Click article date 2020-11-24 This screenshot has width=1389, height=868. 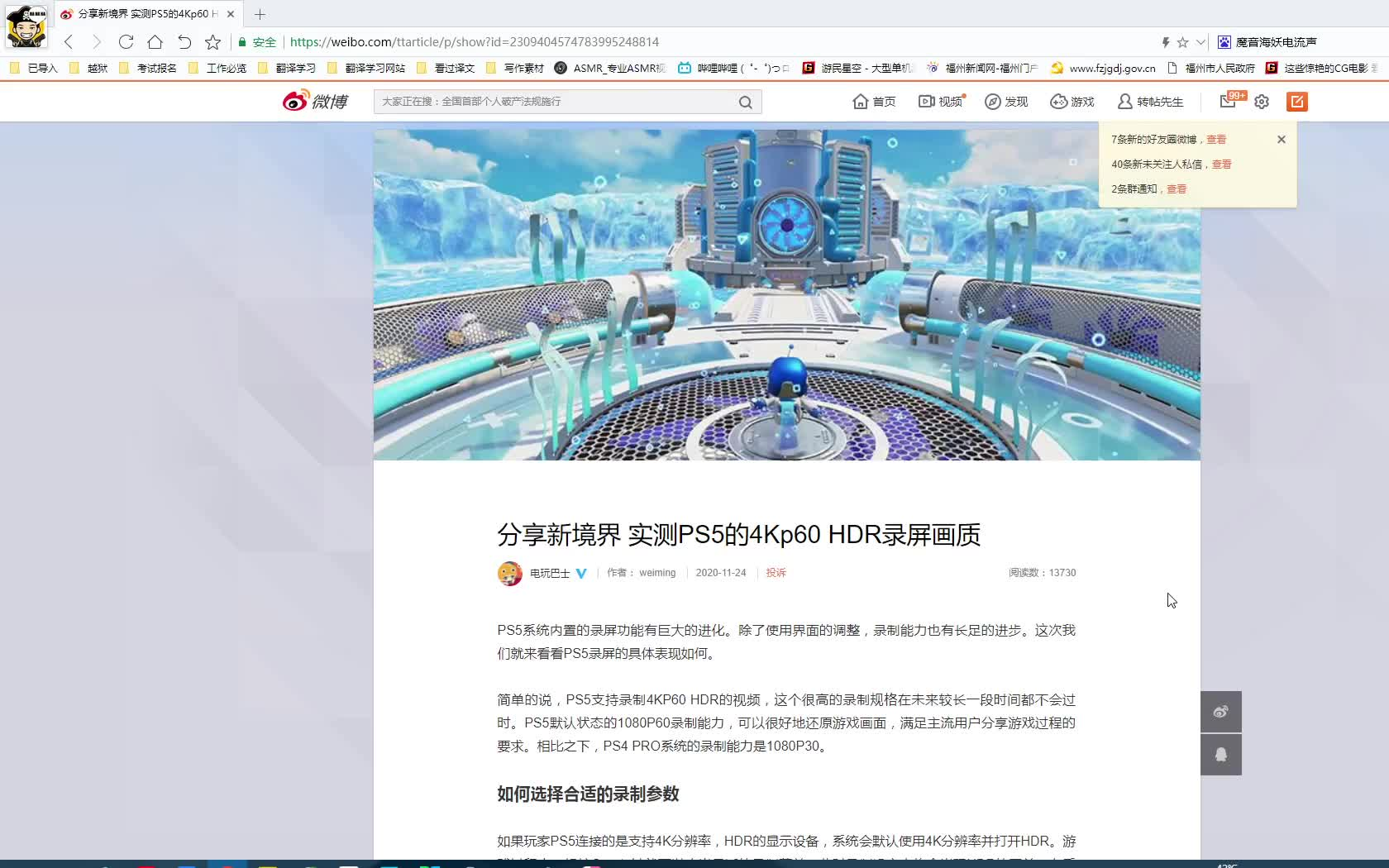[720, 573]
